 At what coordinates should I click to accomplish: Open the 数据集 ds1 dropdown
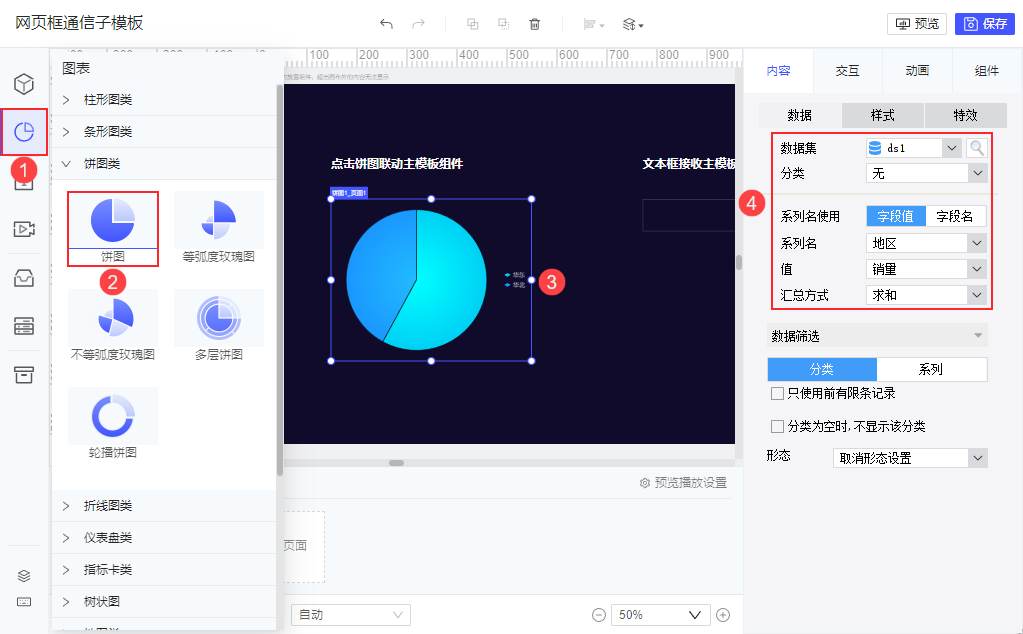913,148
